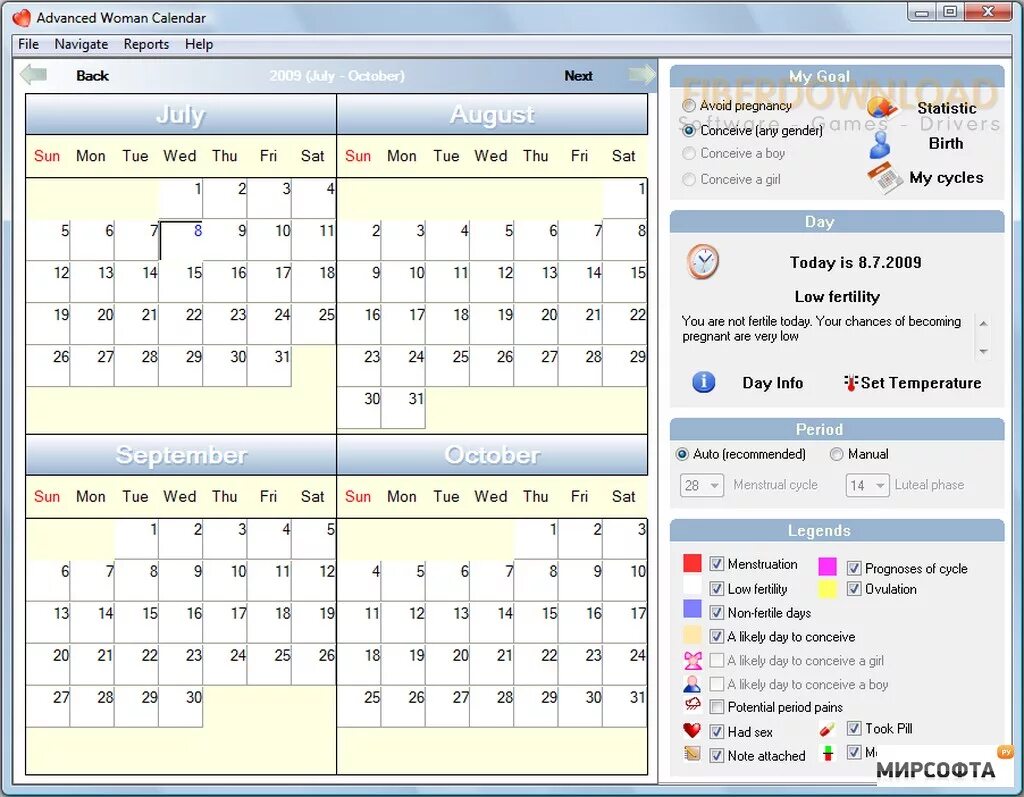Viewport: 1024px width, 797px height.
Task: Open the My cycles calendar icon
Action: coord(885,178)
